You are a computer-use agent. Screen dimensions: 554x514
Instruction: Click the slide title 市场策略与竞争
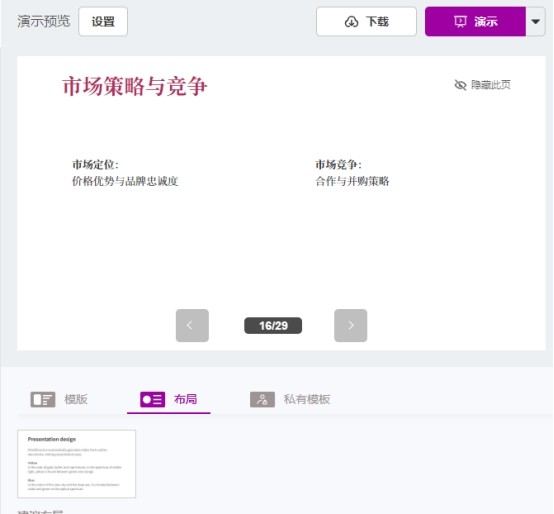(x=135, y=86)
